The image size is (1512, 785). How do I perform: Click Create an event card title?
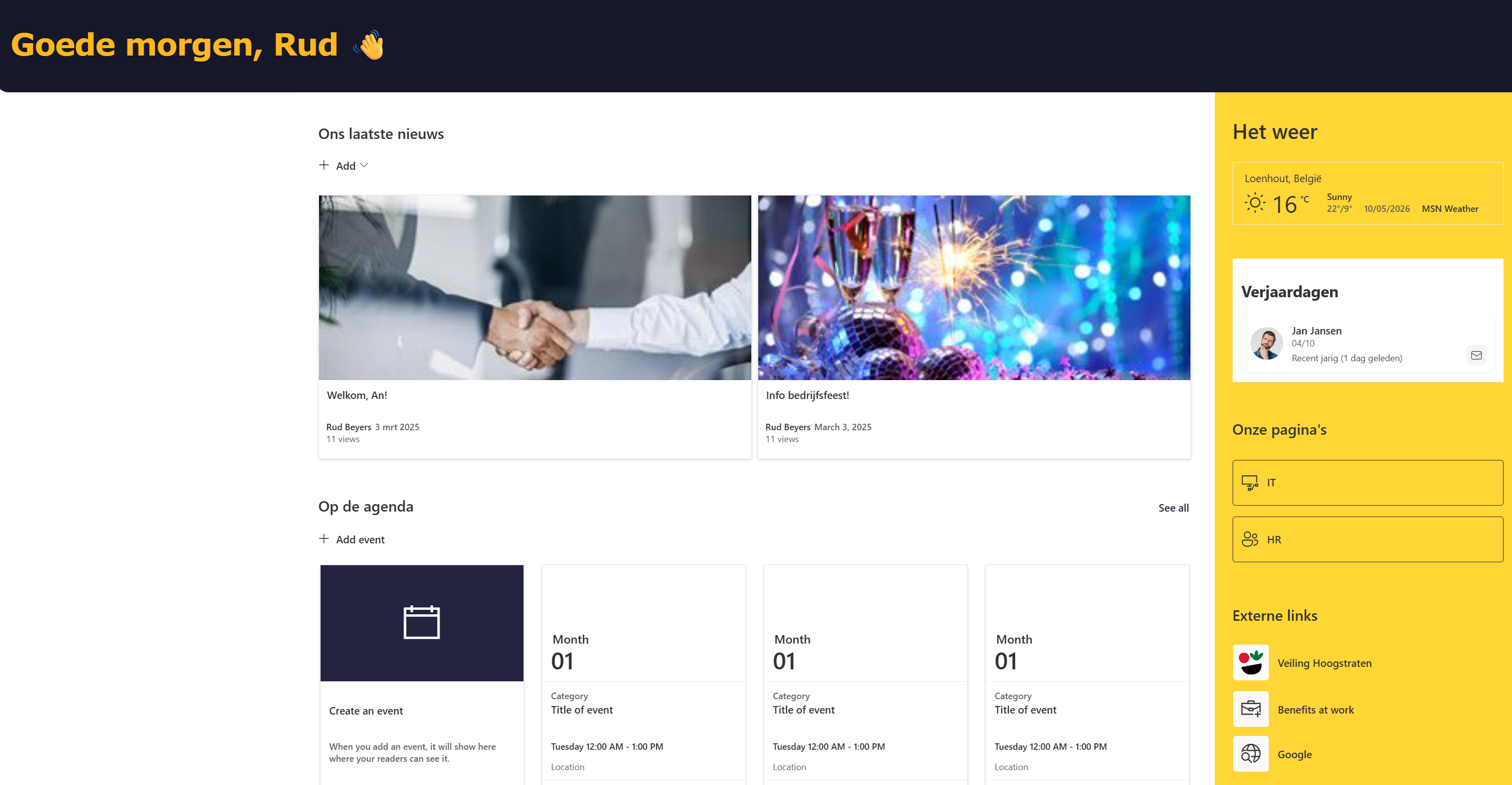[366, 711]
